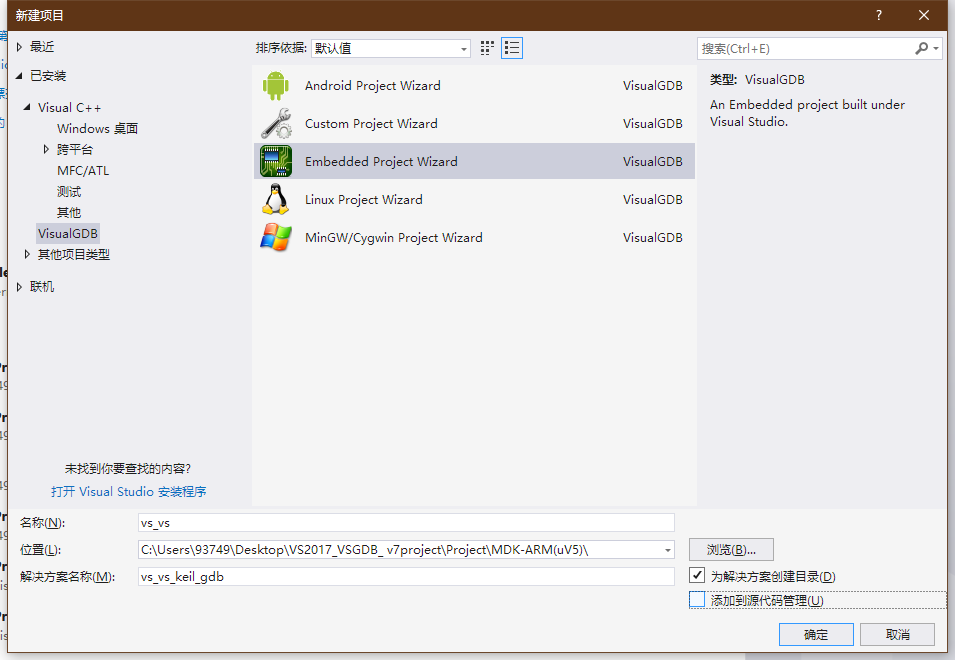The width and height of the screenshot is (955, 660).
Task: Select the VisualGDB category
Action: coord(68,234)
